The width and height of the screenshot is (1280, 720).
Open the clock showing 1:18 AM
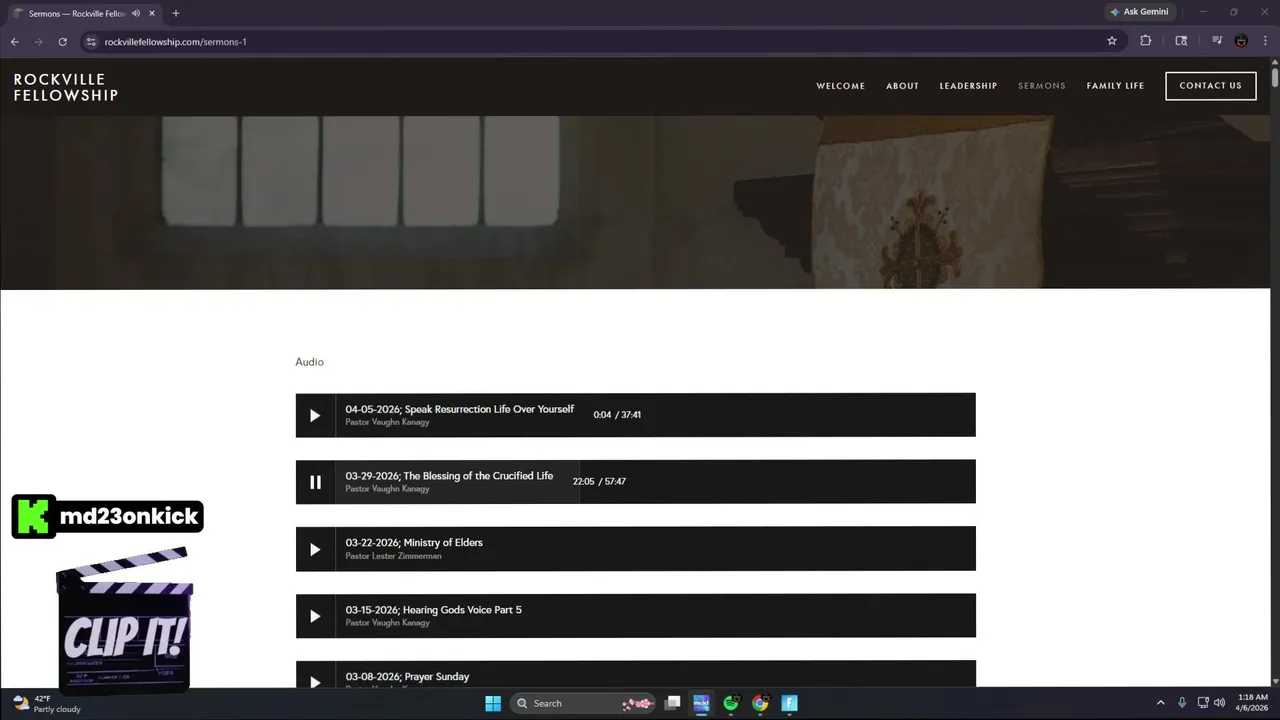1252,703
